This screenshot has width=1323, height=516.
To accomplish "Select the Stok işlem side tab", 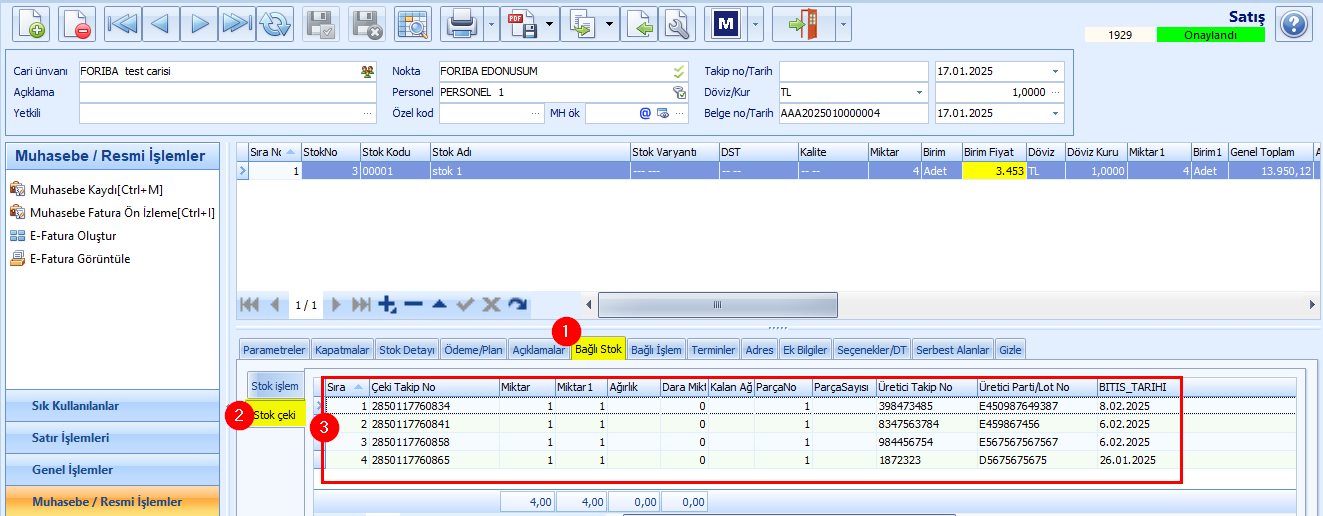I will tap(274, 385).
